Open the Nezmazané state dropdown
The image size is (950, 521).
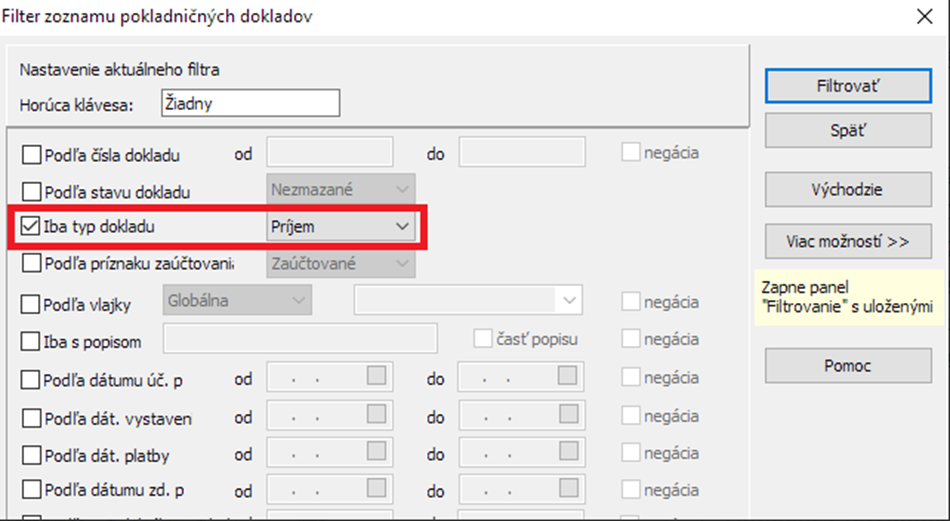(x=340, y=189)
